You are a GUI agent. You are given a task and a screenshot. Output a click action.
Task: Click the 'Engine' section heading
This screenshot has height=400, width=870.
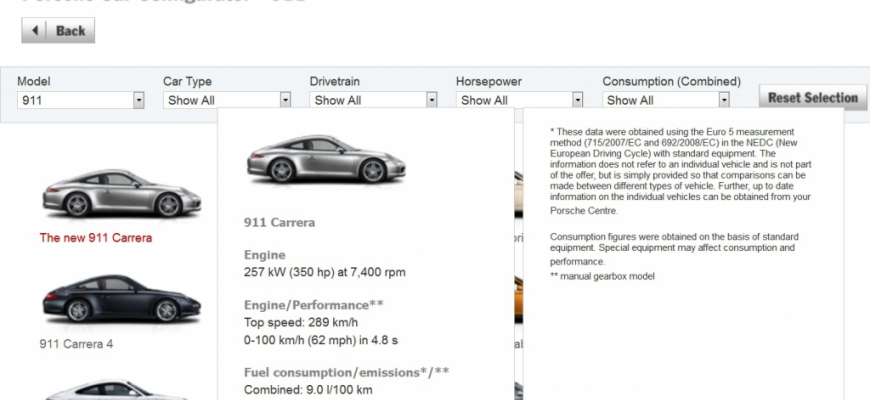click(x=265, y=255)
